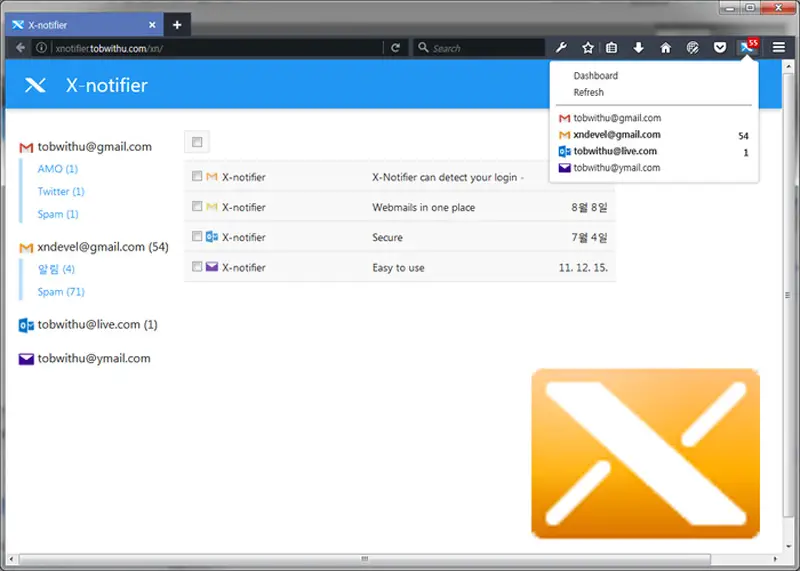Click the 'X-notifier' page header title
Screen dimensions: 800x571
tap(107, 85)
